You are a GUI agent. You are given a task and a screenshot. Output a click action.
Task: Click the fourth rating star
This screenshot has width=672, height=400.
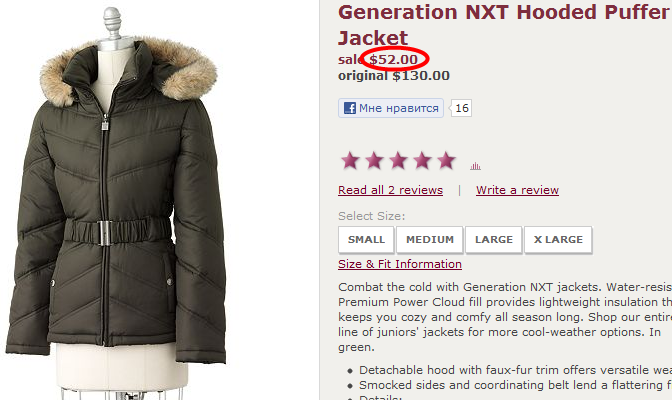(422, 161)
